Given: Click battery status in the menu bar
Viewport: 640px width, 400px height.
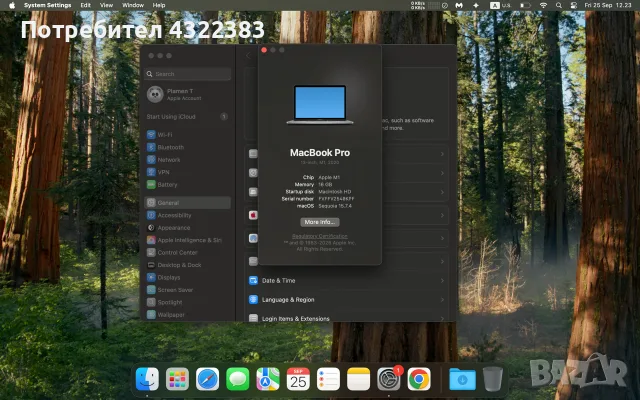Looking at the screenshot, I should [x=525, y=5].
